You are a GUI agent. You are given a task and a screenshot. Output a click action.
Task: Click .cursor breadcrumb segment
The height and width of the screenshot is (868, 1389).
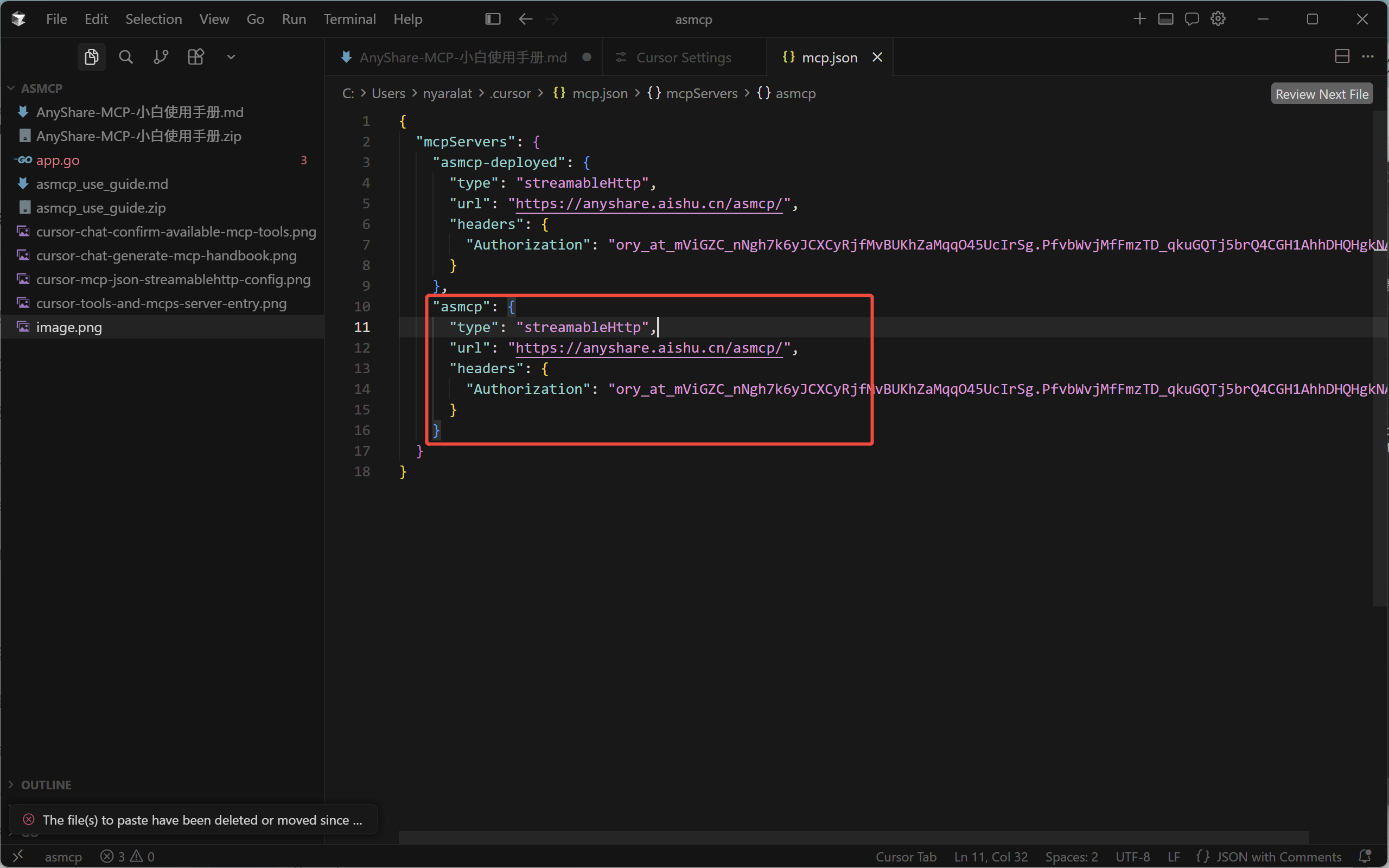(x=509, y=93)
